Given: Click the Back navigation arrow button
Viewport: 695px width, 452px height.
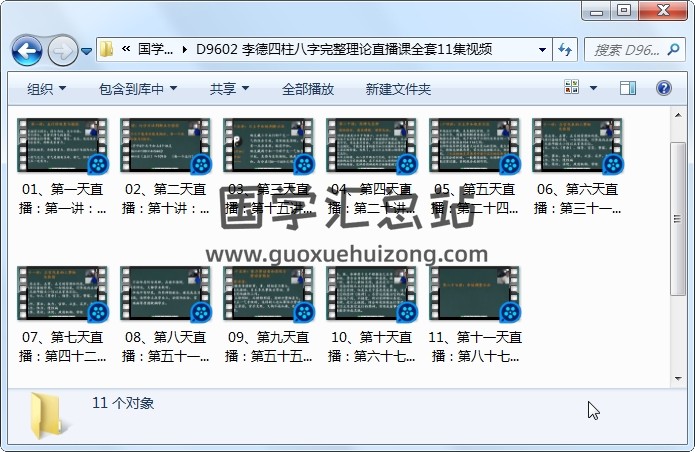Looking at the screenshot, I should [26, 49].
